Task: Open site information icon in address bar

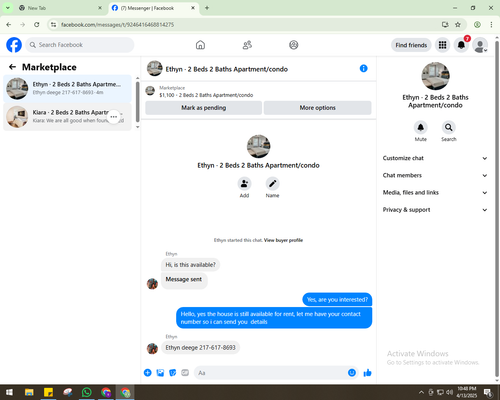Action: (x=54, y=25)
